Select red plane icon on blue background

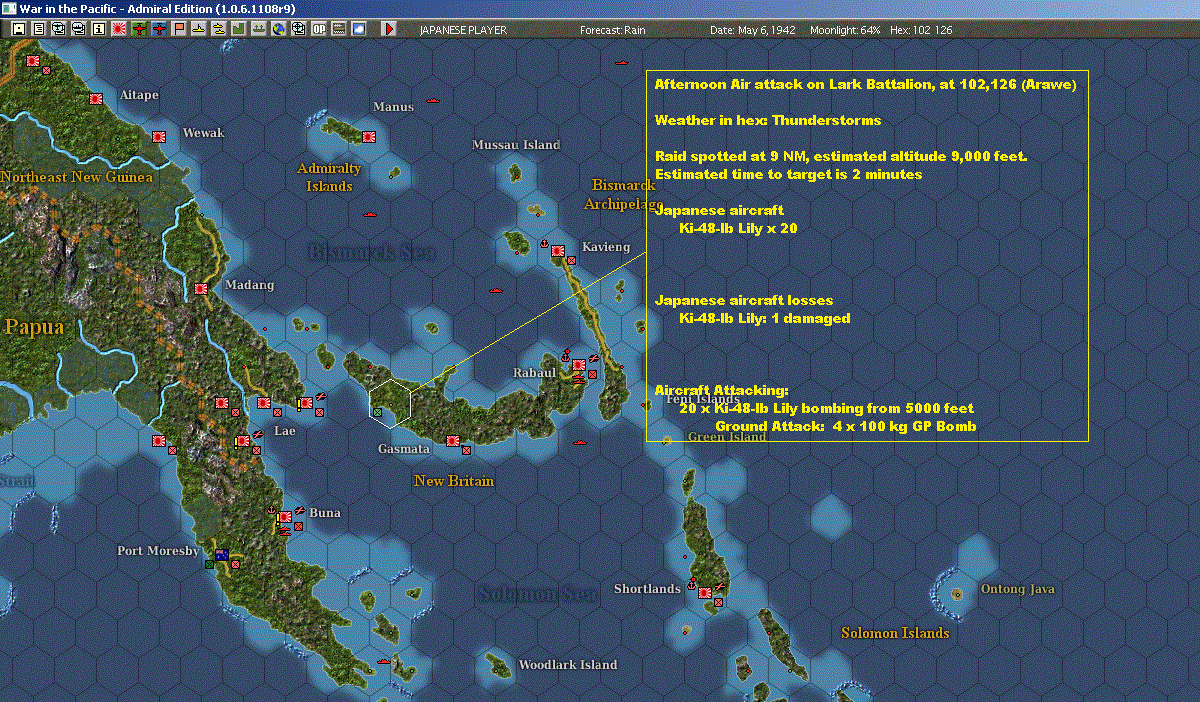(159, 30)
